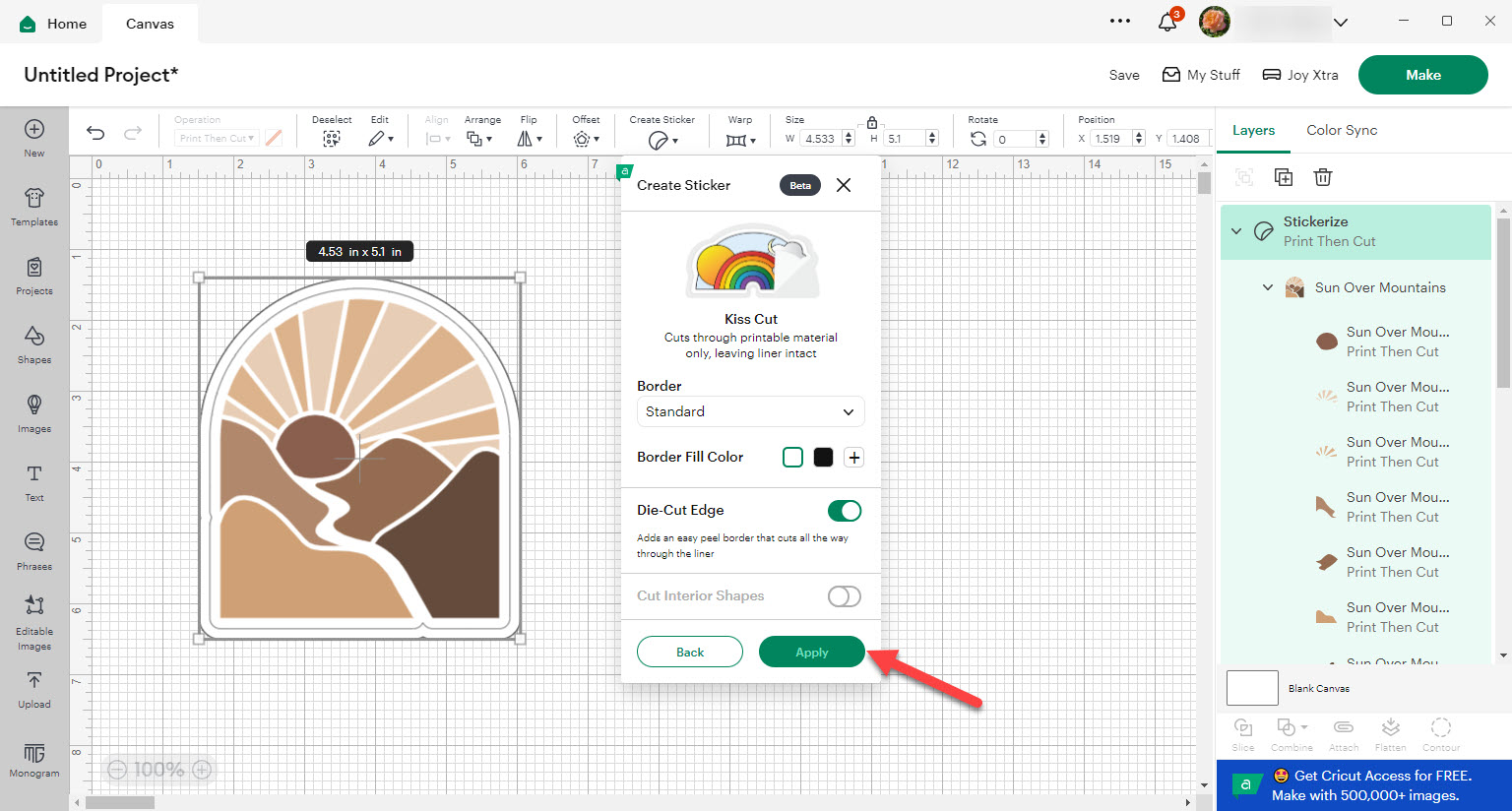1512x811 pixels.
Task: Open the Border style dropdown
Action: pyautogui.click(x=750, y=411)
